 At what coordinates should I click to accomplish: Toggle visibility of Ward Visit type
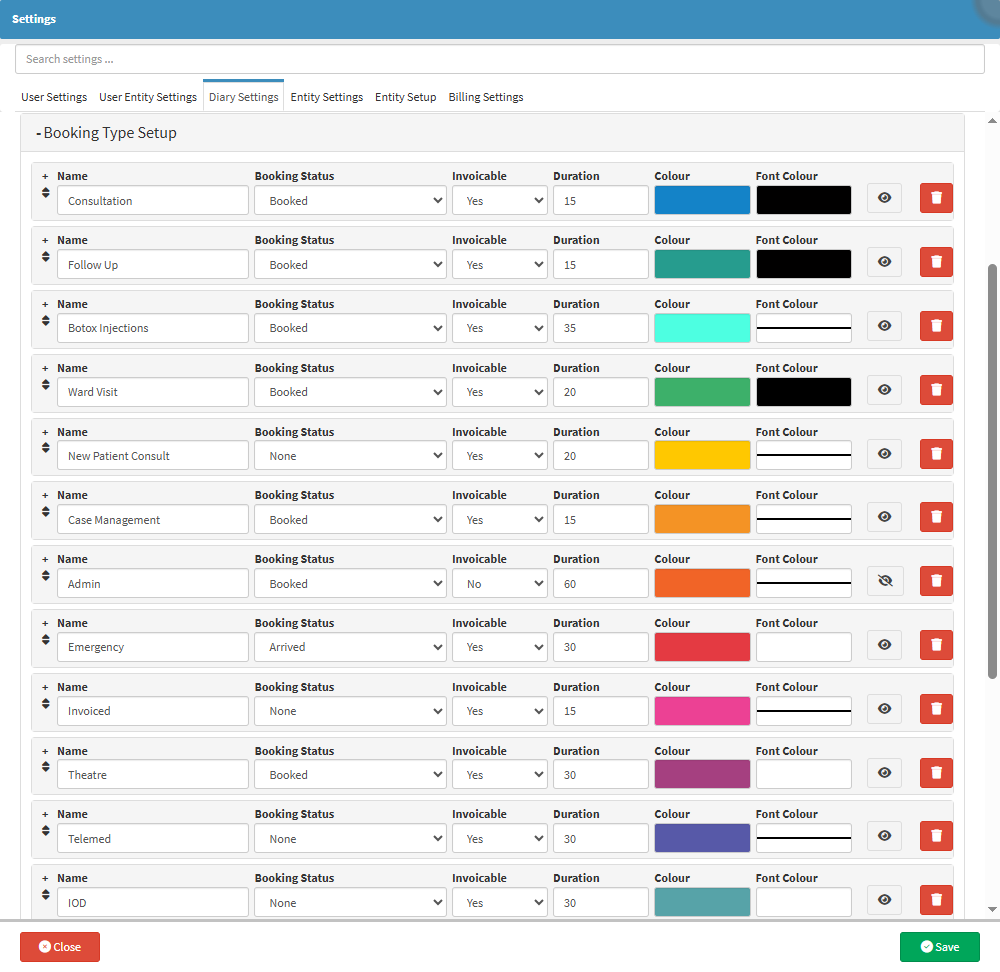coord(884,390)
